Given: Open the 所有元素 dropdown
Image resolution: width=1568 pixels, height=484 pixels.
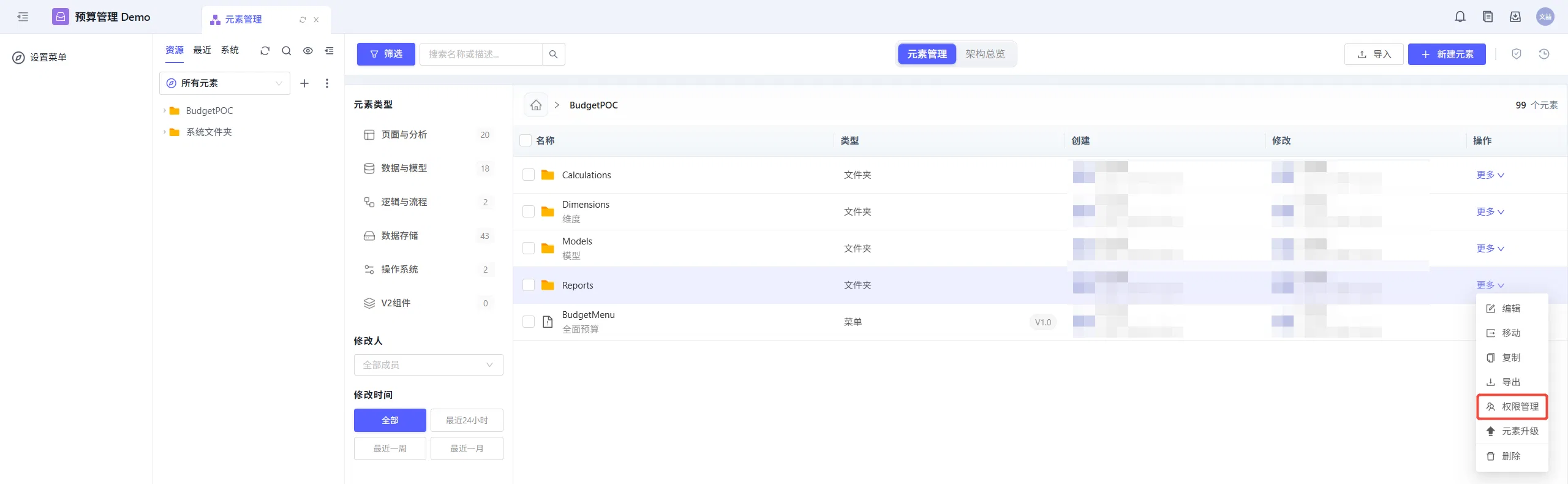Looking at the screenshot, I should pos(225,83).
